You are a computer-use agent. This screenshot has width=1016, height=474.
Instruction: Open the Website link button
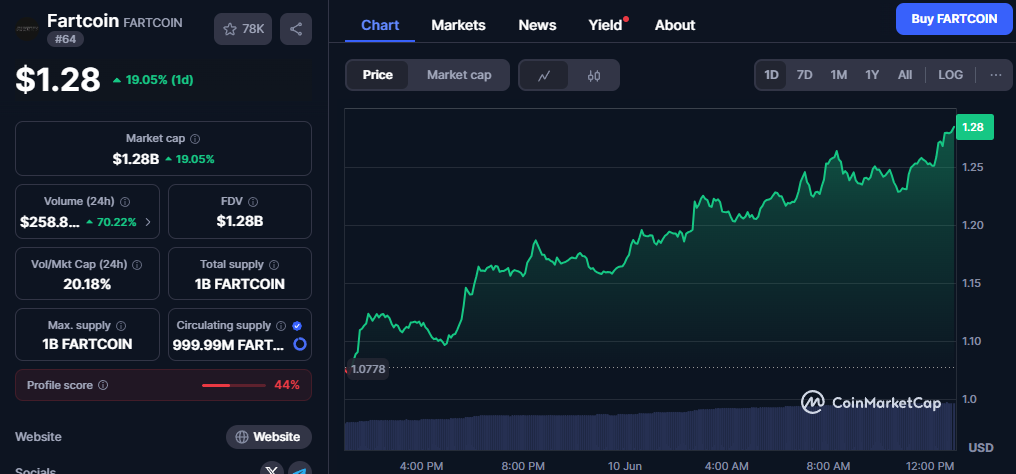pyautogui.click(x=268, y=437)
